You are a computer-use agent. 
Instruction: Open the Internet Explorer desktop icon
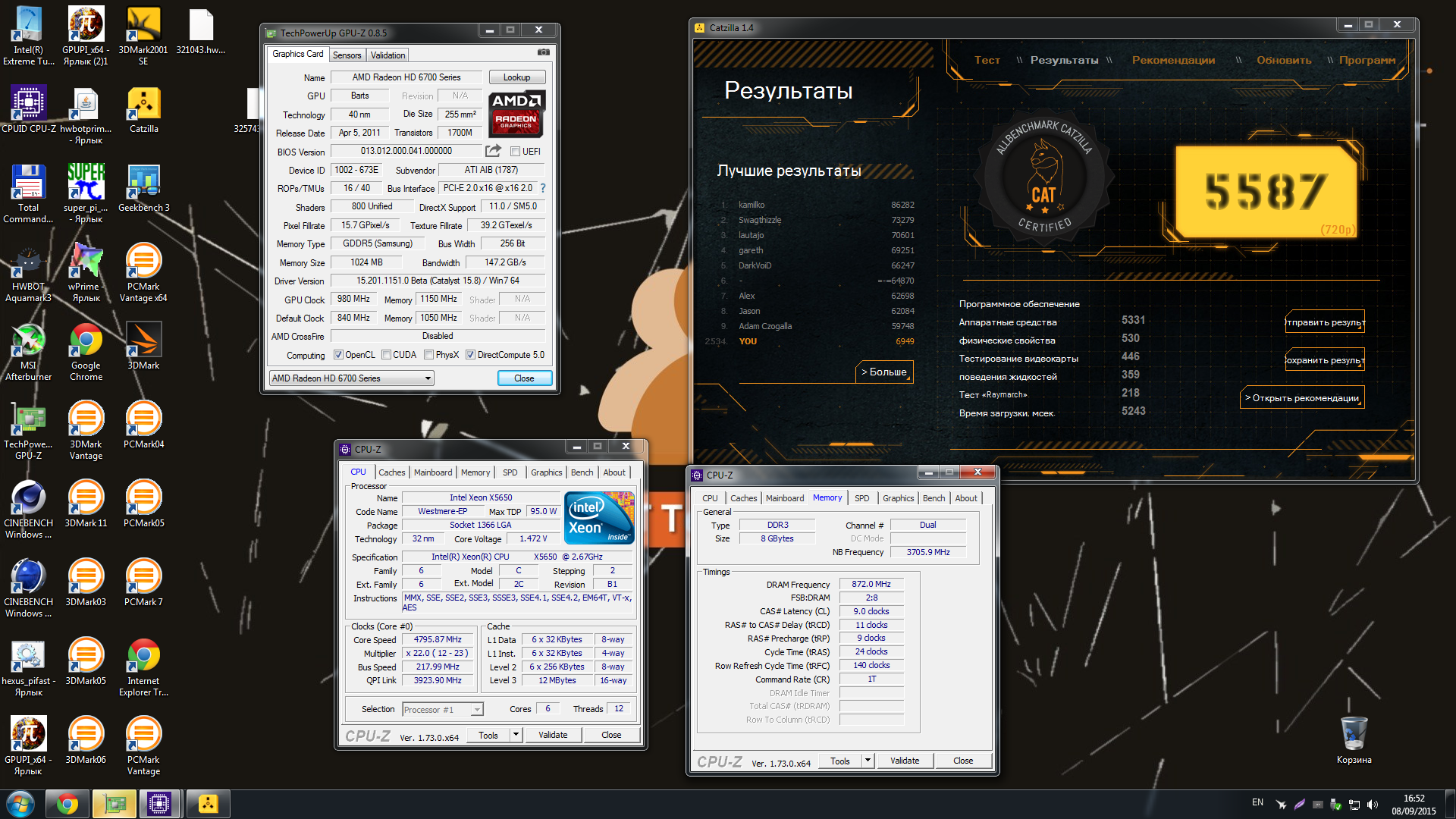(143, 666)
